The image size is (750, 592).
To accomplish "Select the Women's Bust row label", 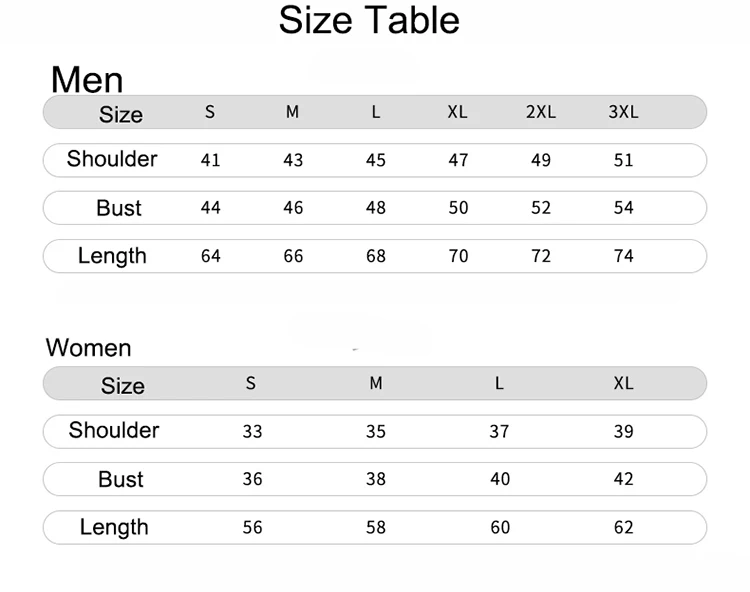I will click(x=121, y=480).
